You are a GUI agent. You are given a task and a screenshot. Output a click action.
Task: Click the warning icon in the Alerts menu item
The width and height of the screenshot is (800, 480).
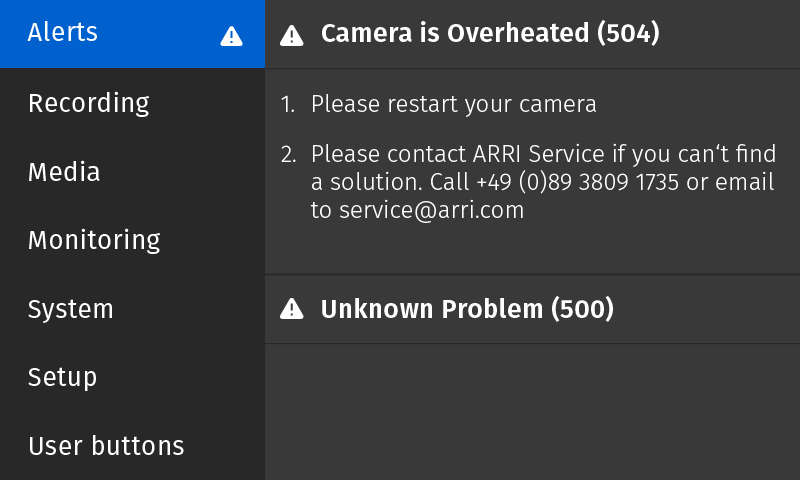[x=231, y=36]
